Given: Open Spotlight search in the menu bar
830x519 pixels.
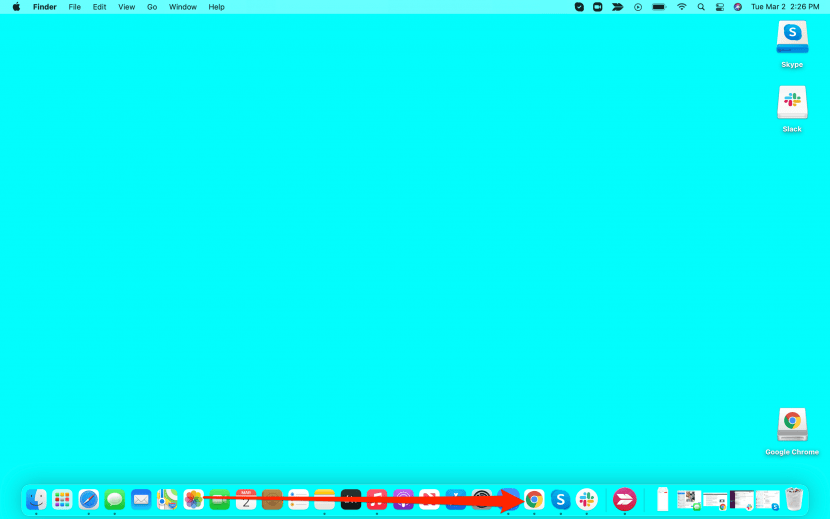Looking at the screenshot, I should tap(701, 7).
